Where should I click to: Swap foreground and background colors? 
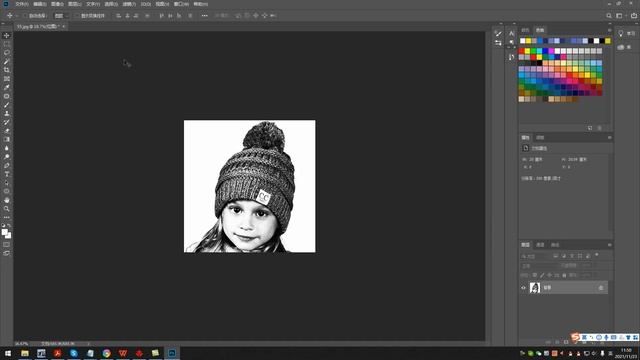click(x=9, y=225)
